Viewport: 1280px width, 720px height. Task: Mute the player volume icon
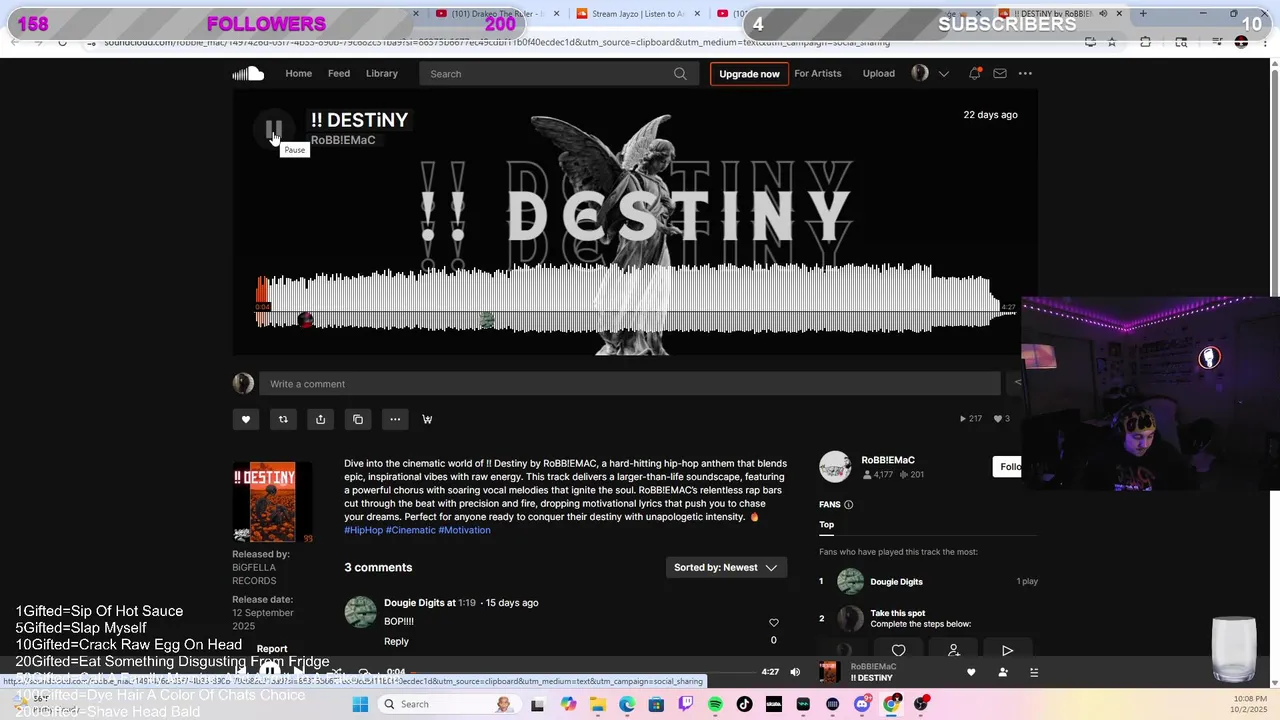(795, 672)
